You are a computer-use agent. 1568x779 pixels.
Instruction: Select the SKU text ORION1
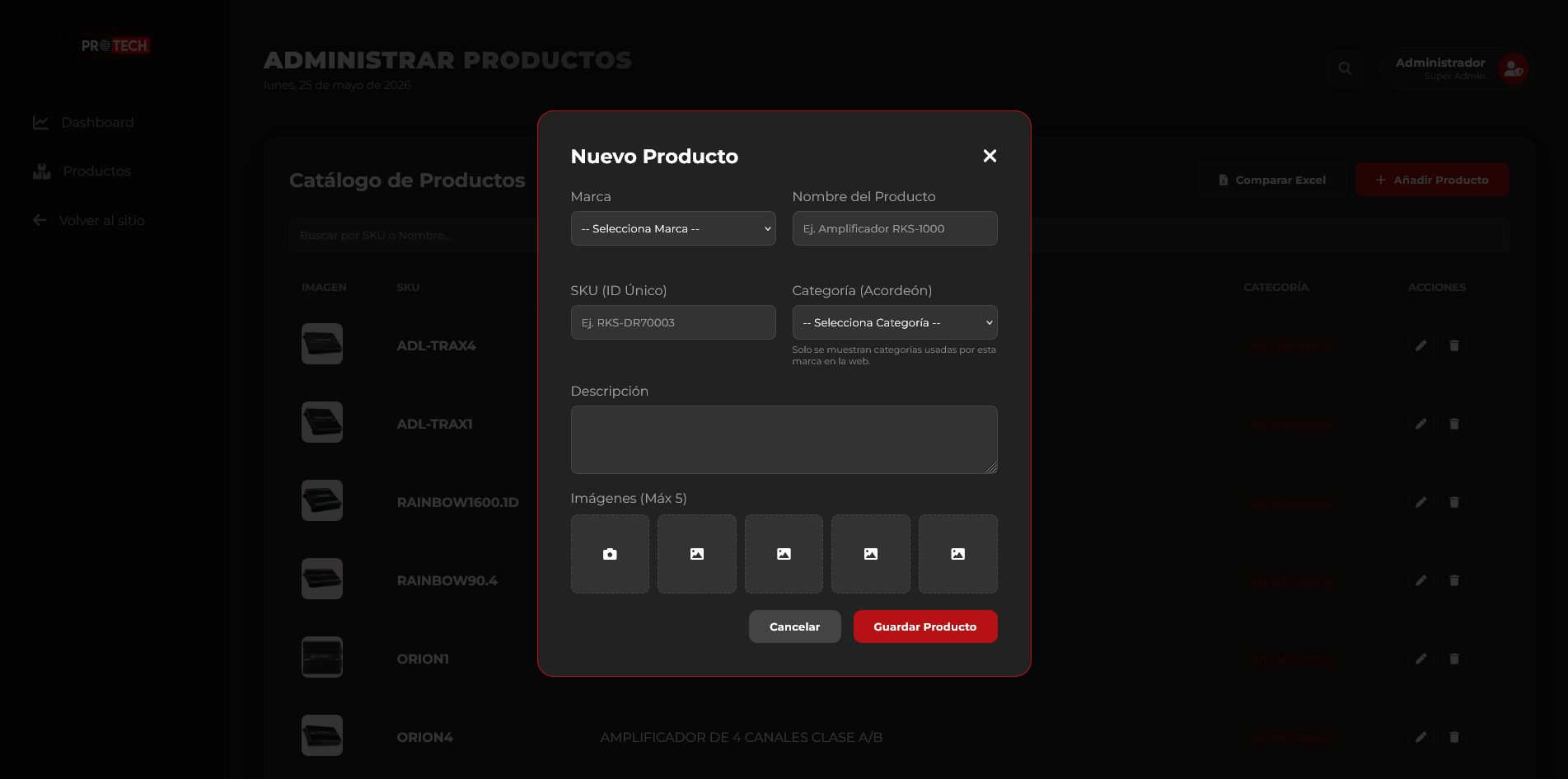(x=424, y=659)
